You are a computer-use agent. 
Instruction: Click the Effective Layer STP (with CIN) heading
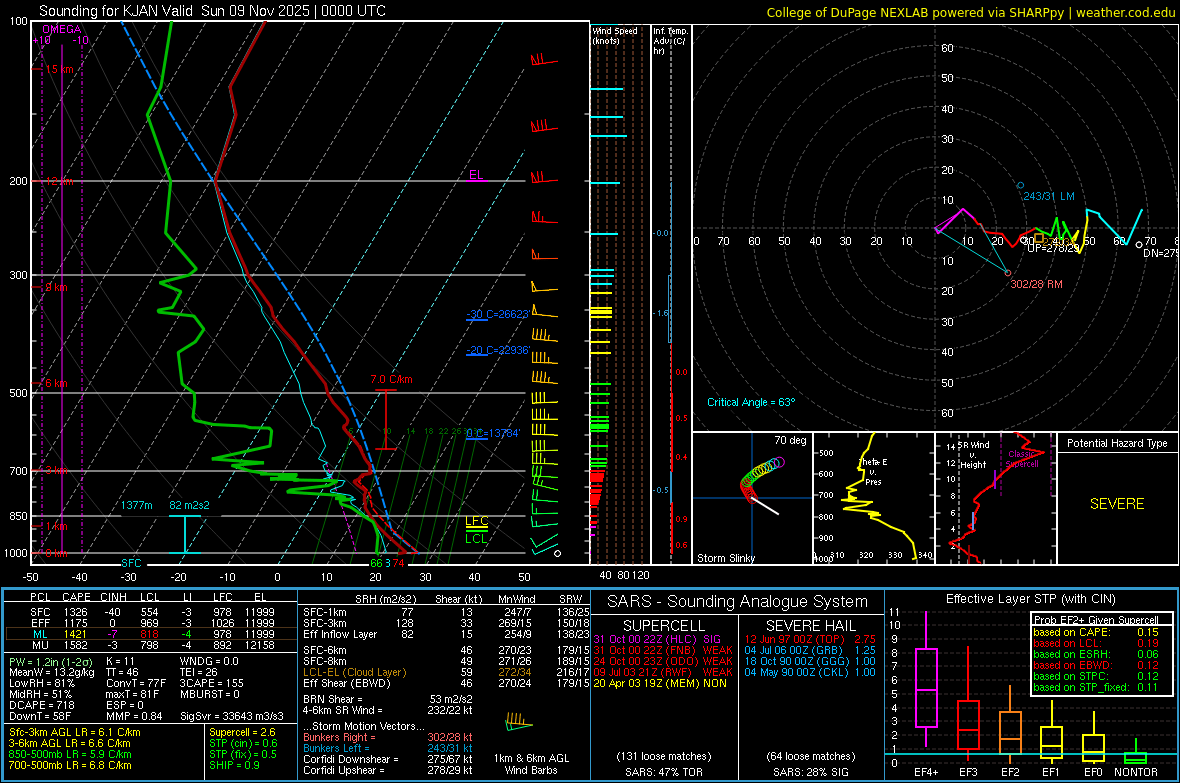coord(1031,599)
